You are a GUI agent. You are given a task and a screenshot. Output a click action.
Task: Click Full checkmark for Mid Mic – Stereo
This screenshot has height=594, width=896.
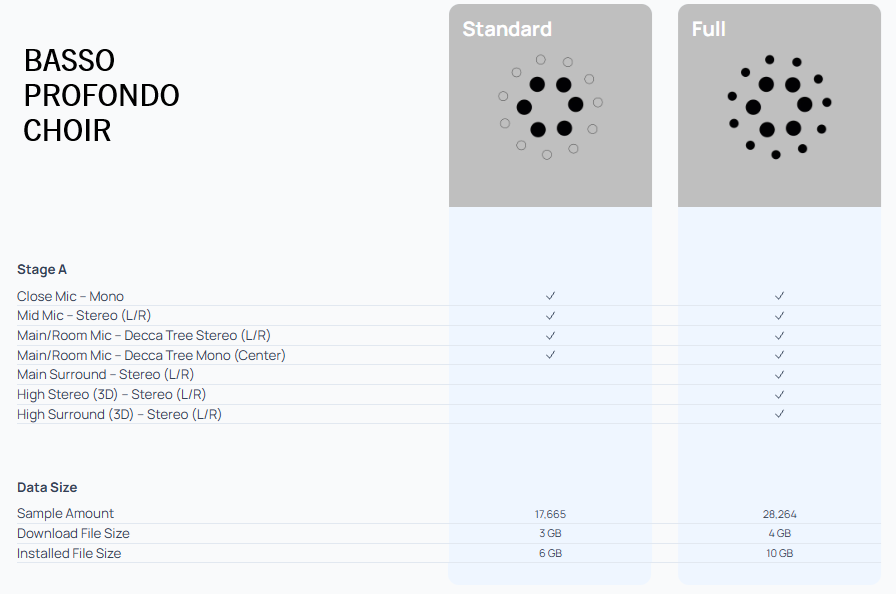[779, 316]
